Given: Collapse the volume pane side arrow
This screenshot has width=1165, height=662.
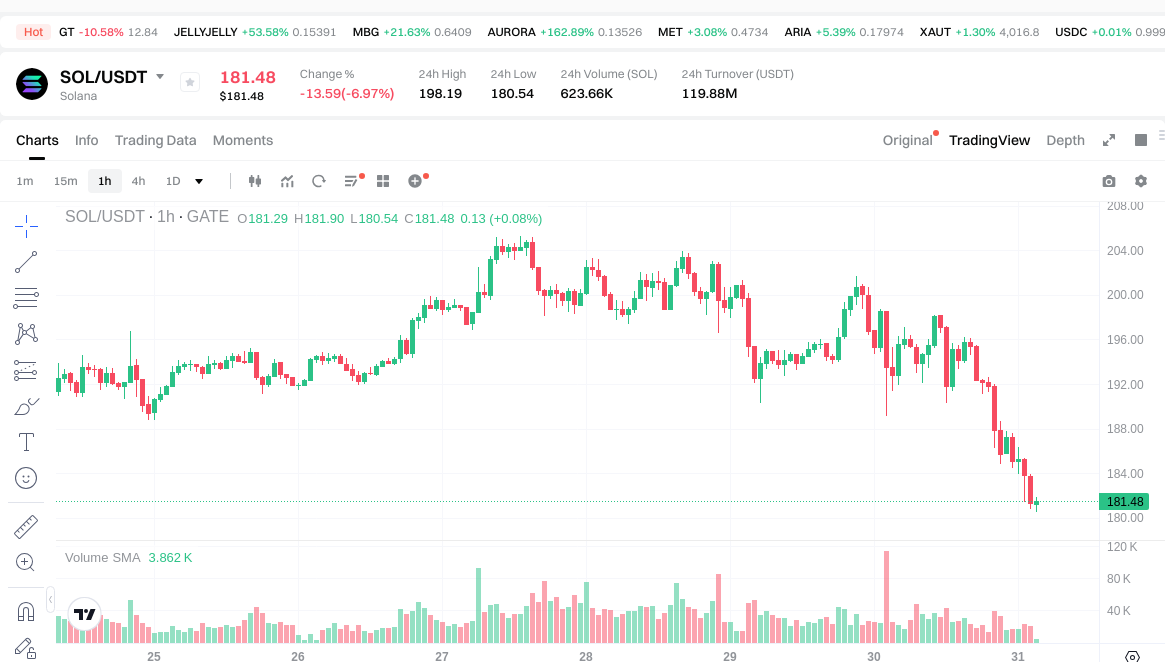Looking at the screenshot, I should pyautogui.click(x=51, y=599).
